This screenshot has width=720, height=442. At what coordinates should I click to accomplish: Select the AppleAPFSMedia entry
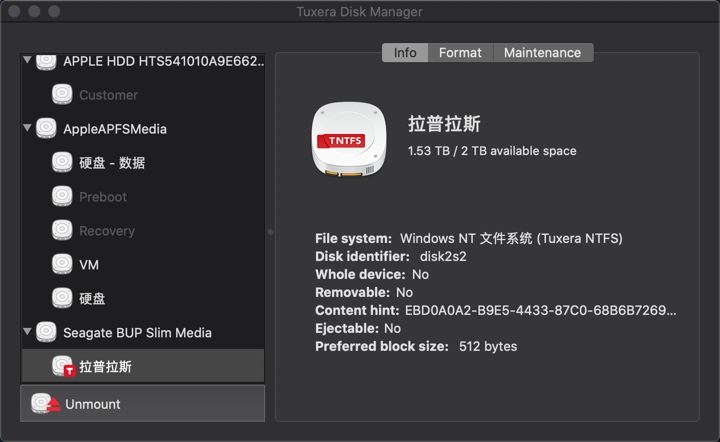tap(143, 129)
